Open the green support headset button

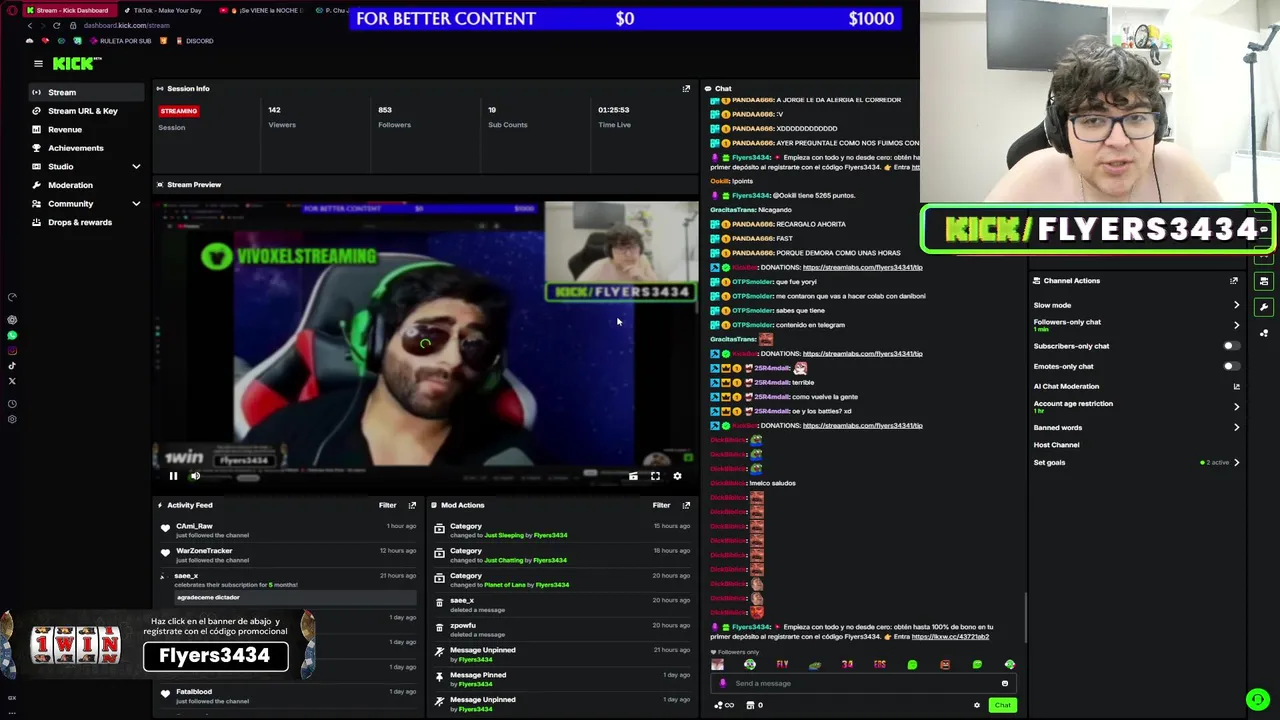tap(1257, 699)
